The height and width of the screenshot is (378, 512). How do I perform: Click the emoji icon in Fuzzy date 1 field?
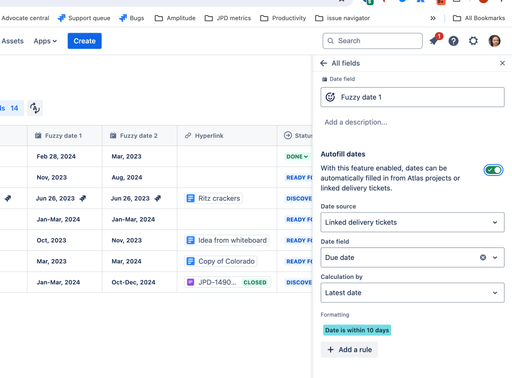click(330, 97)
